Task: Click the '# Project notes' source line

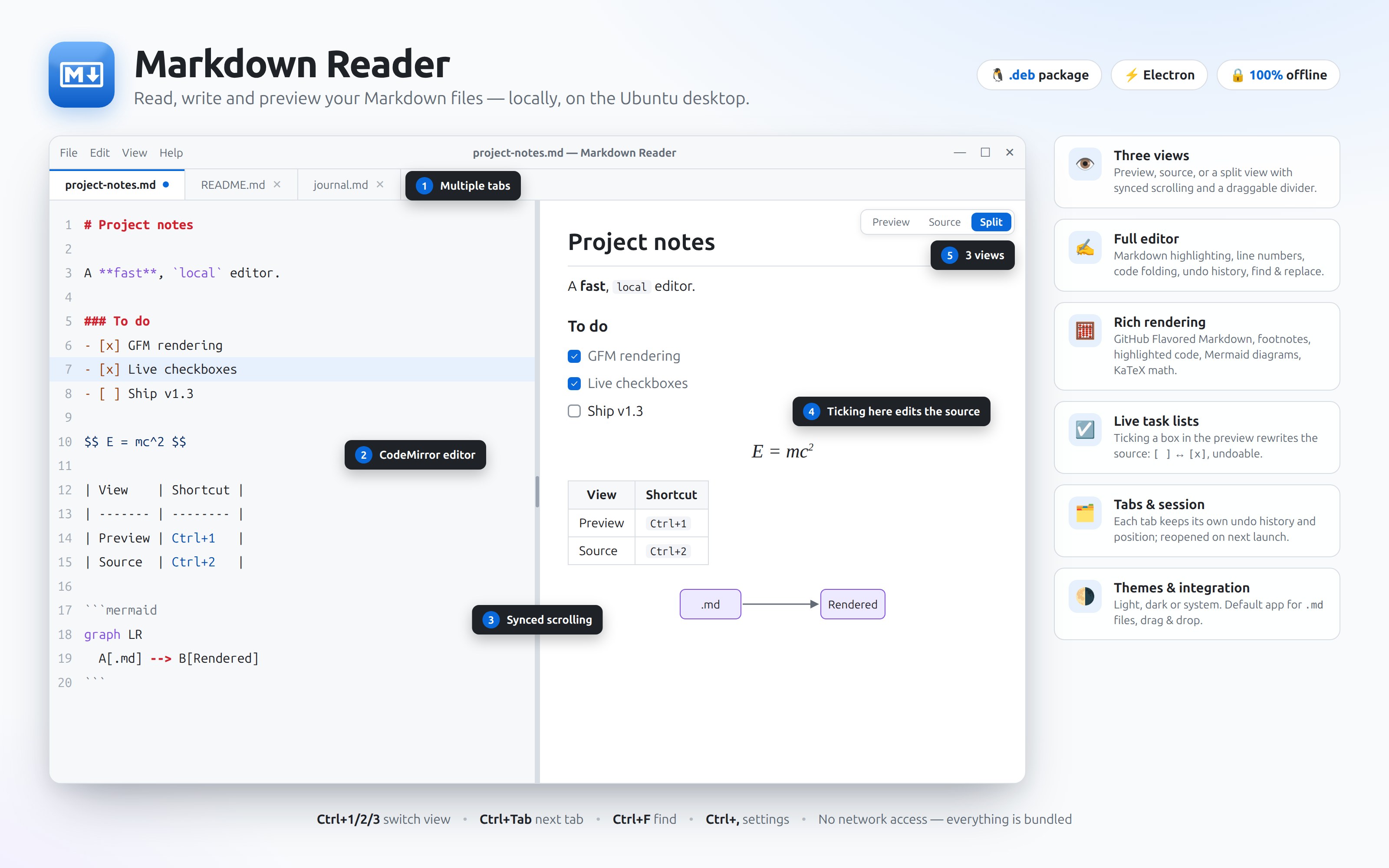Action: pyautogui.click(x=138, y=225)
